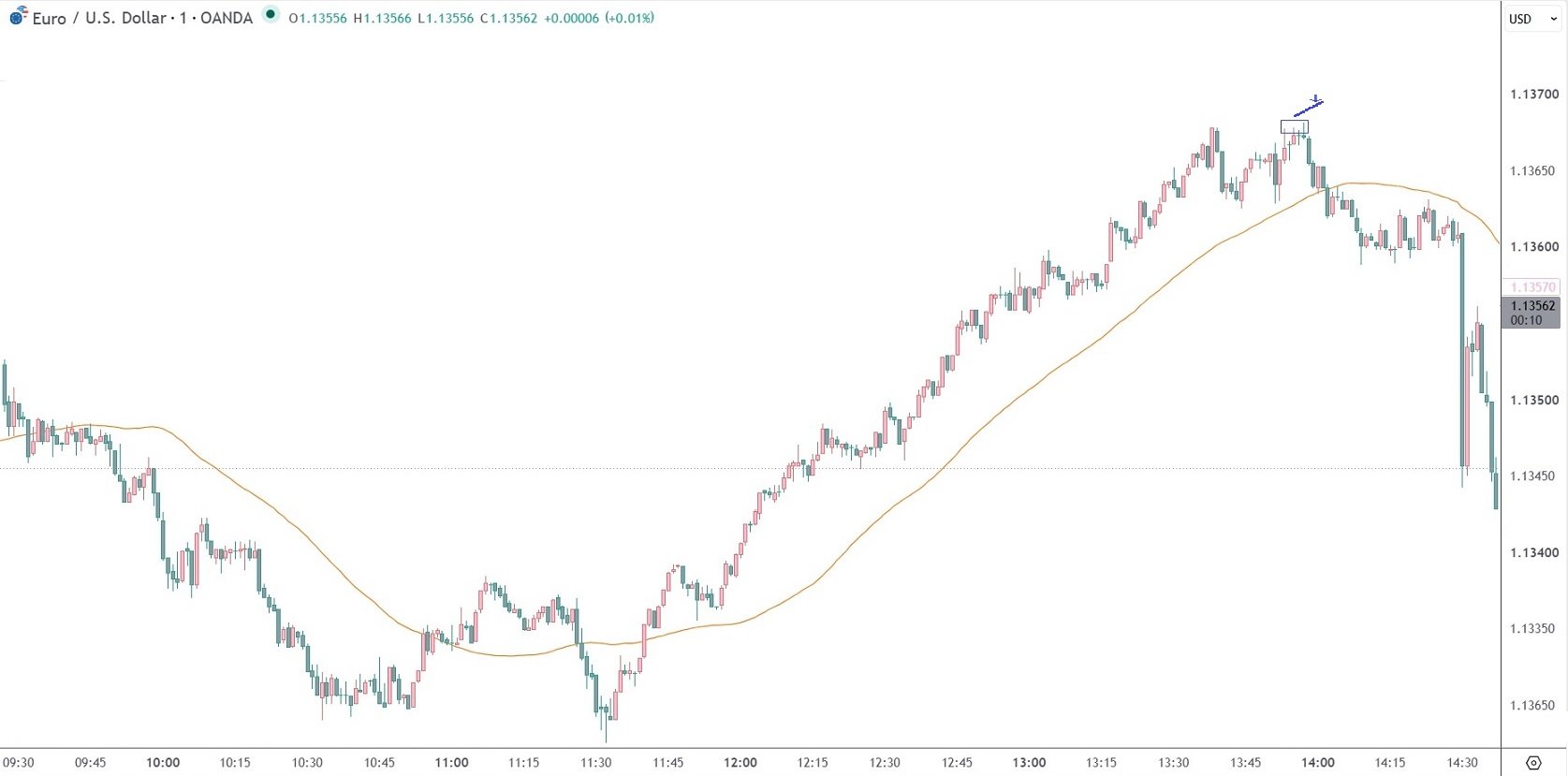Image resolution: width=1568 pixels, height=776 pixels.
Task: Click the 1.13450 price axis label
Action: [1534, 476]
